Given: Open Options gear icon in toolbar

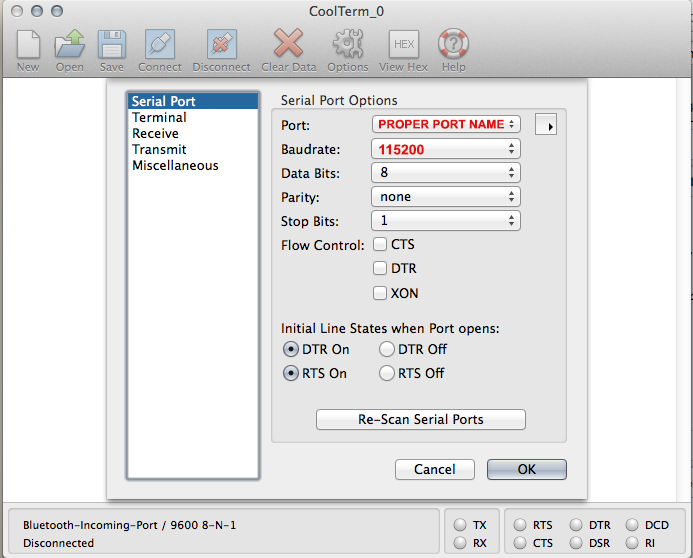Looking at the screenshot, I should [x=348, y=44].
